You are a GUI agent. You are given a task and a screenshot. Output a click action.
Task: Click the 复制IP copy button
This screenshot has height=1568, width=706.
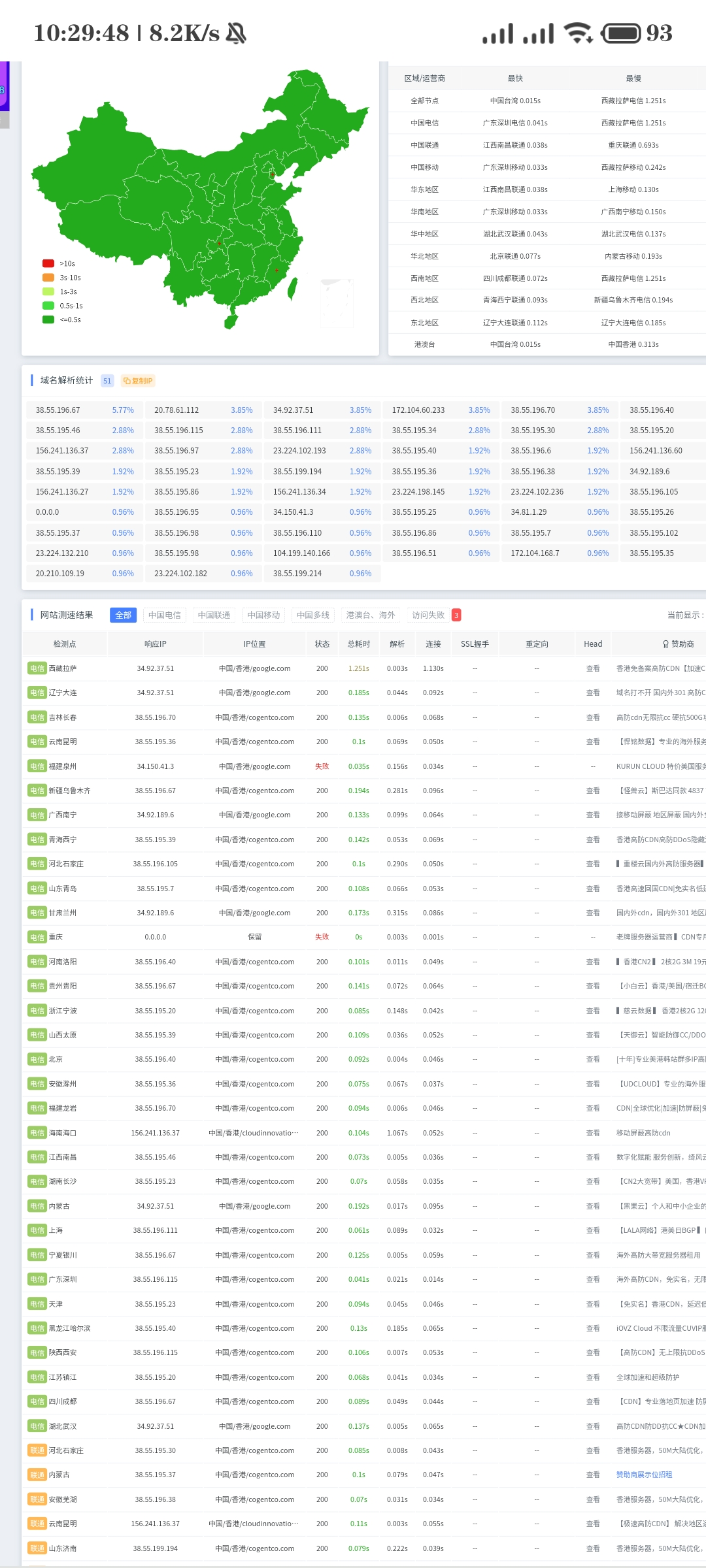click(138, 381)
